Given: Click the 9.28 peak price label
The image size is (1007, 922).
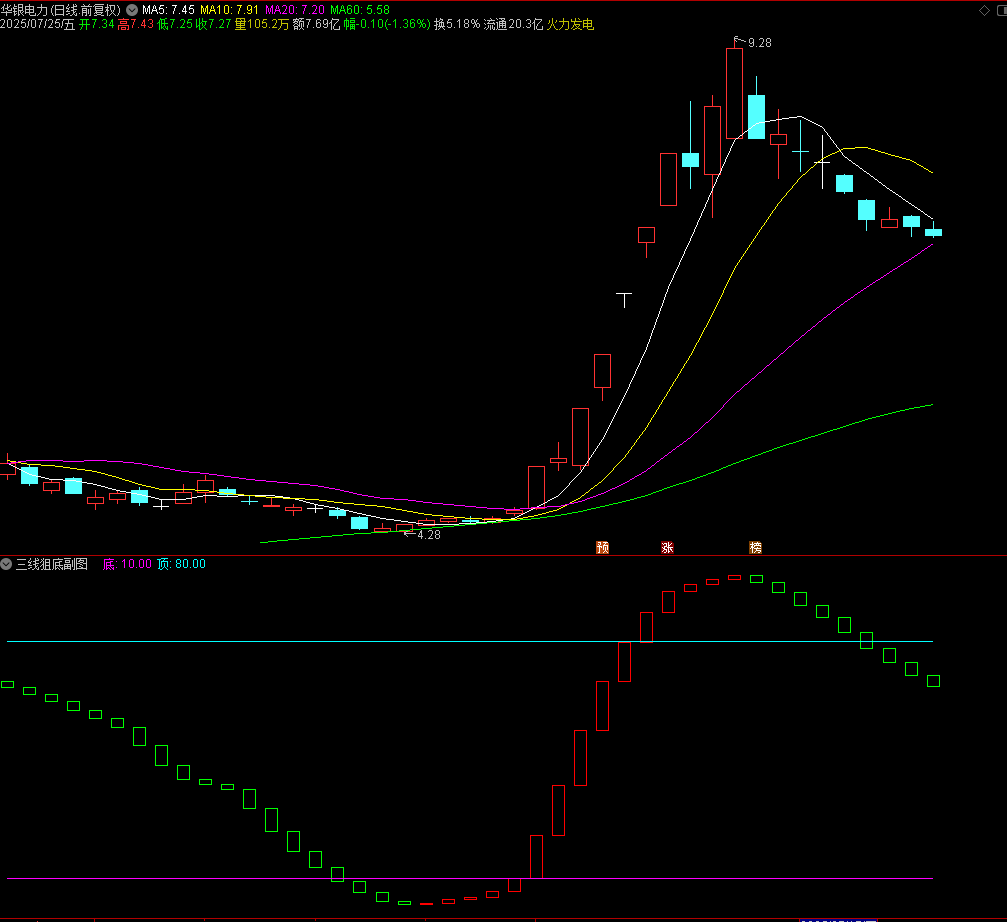Looking at the screenshot, I should (760, 43).
